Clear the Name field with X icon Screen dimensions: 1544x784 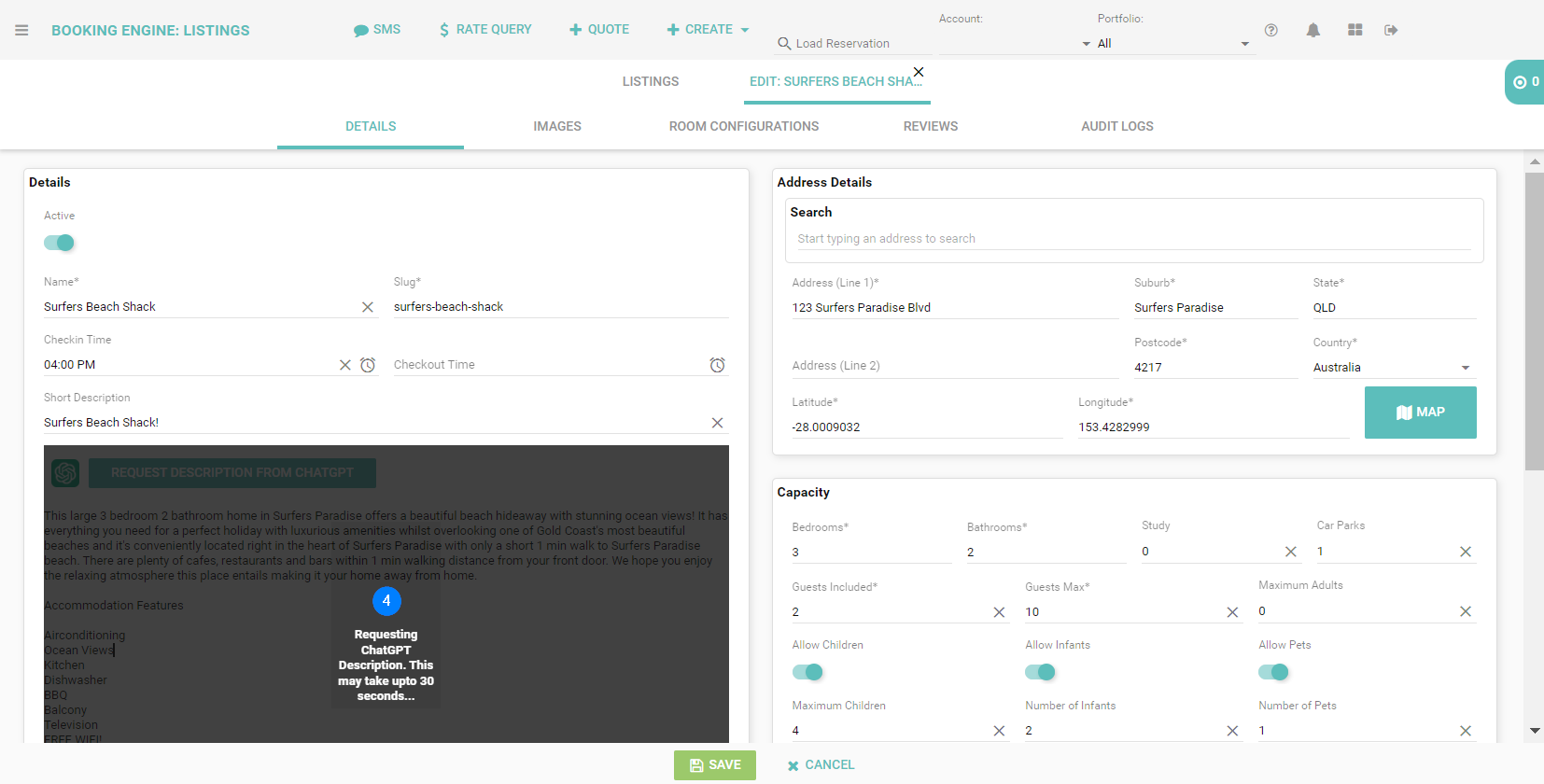coord(368,307)
